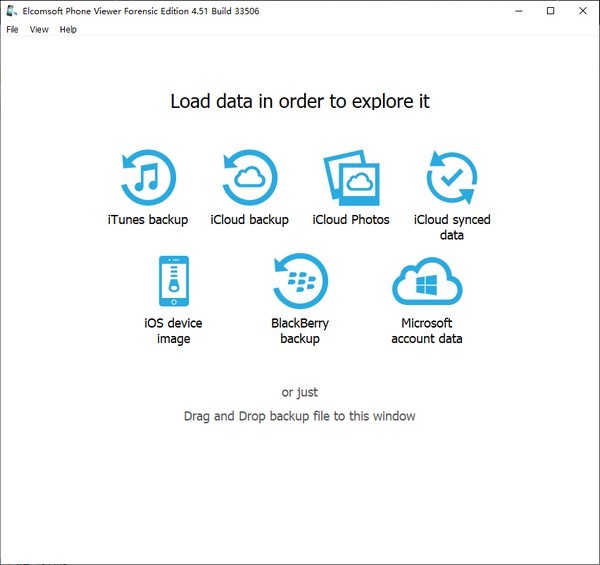
Task: Click the "Microsoft account data" label
Action: tap(427, 331)
